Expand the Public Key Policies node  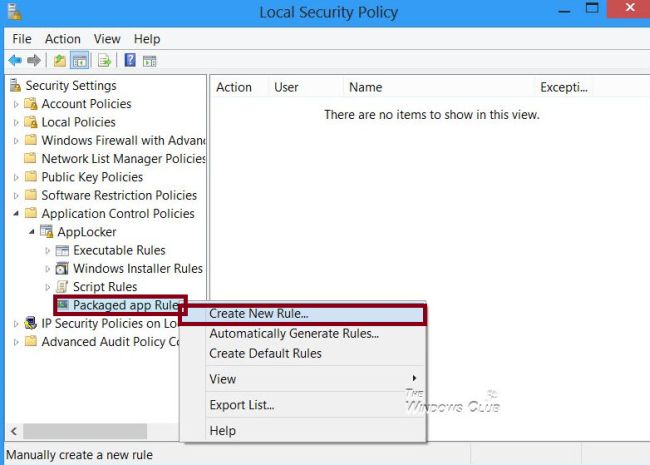pos(16,177)
